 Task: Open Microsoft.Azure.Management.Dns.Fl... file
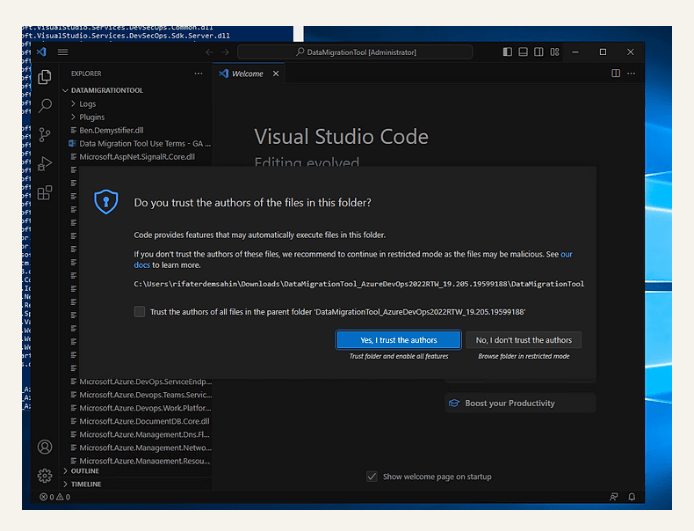click(x=137, y=435)
